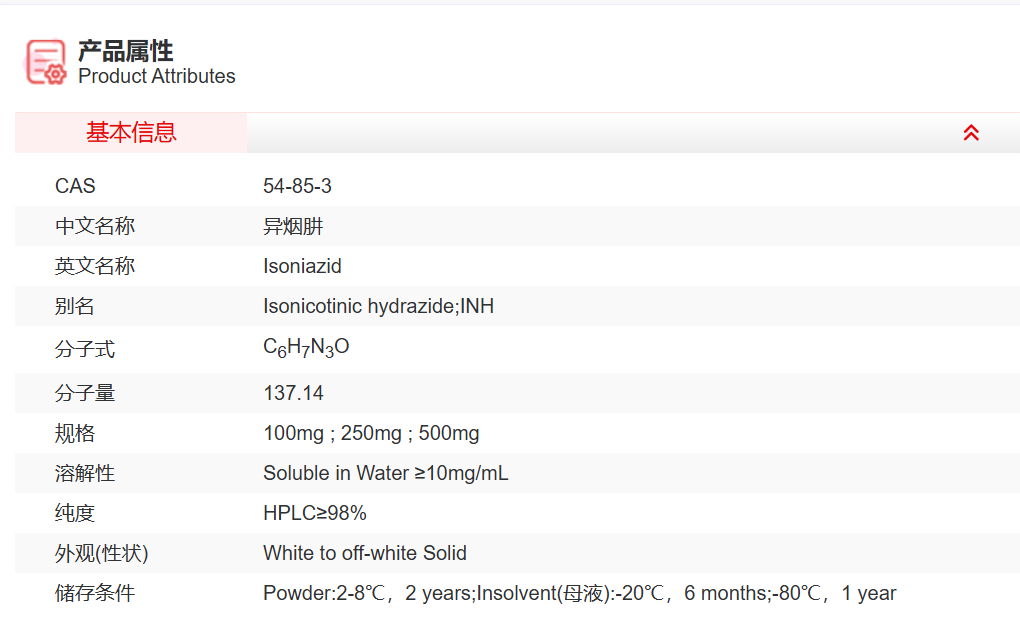The width and height of the screenshot is (1020, 620).
Task: Click the molecular formula C6H7N3O
Action: [306, 348]
